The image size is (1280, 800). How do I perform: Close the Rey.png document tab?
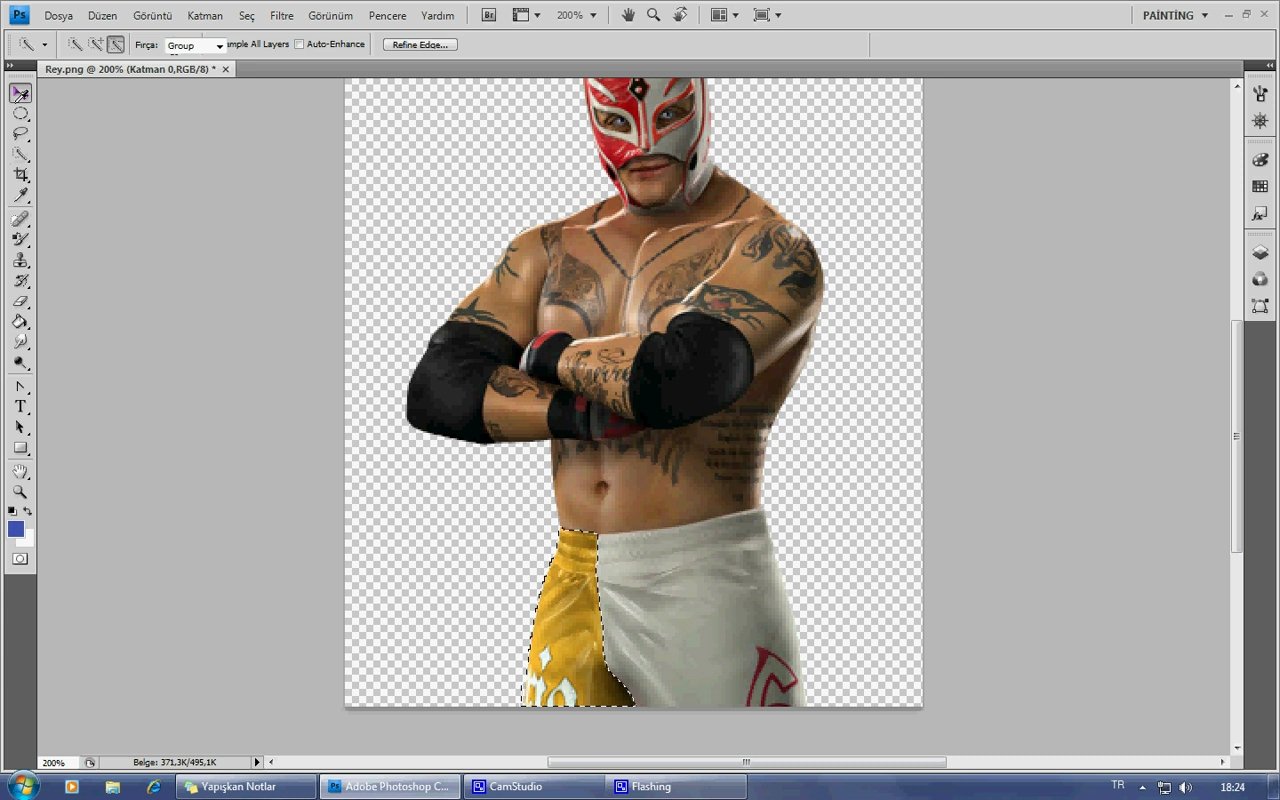coord(226,69)
